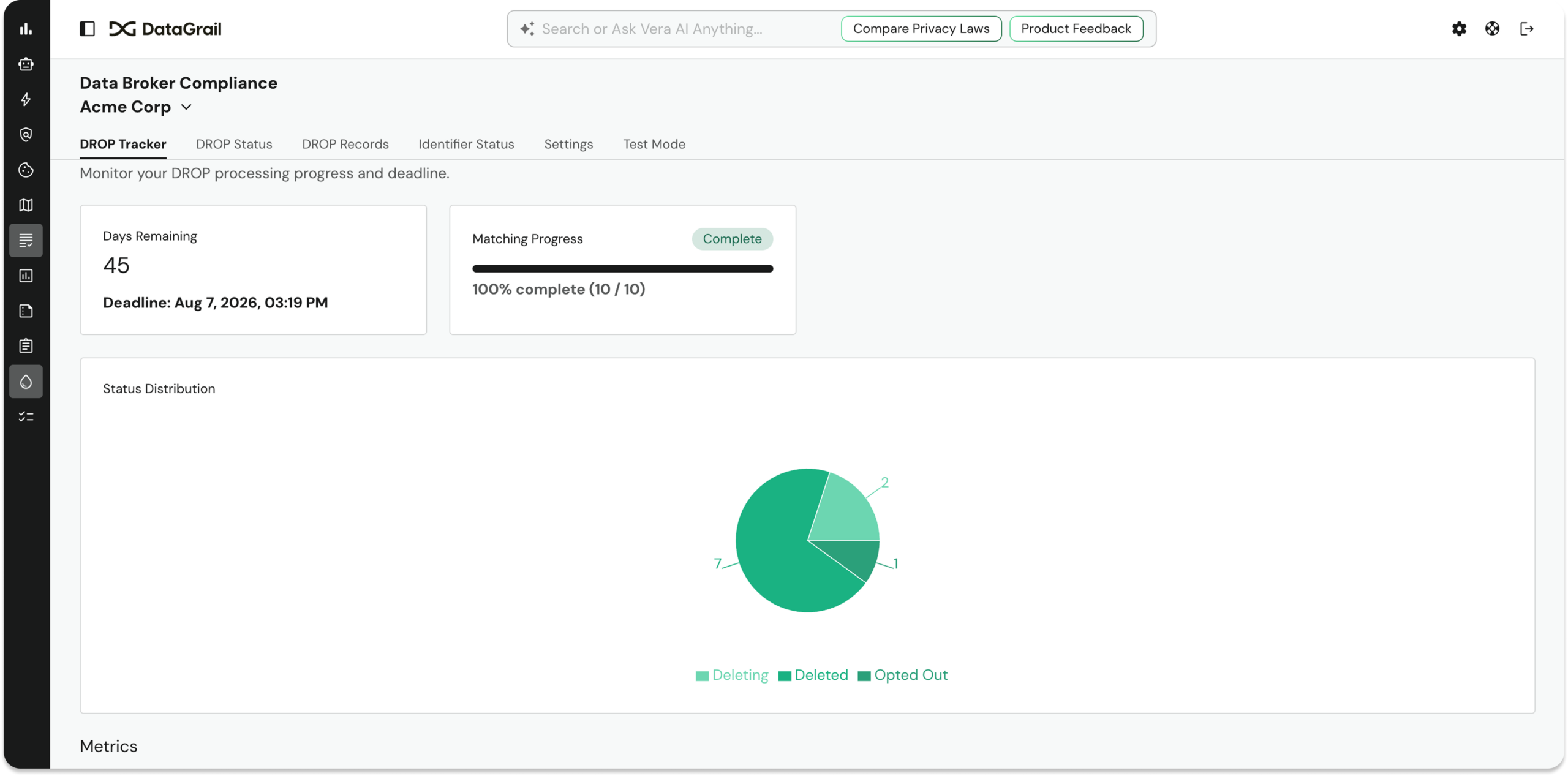Open the Settings tab
The width and height of the screenshot is (1568, 776).
pos(568,144)
